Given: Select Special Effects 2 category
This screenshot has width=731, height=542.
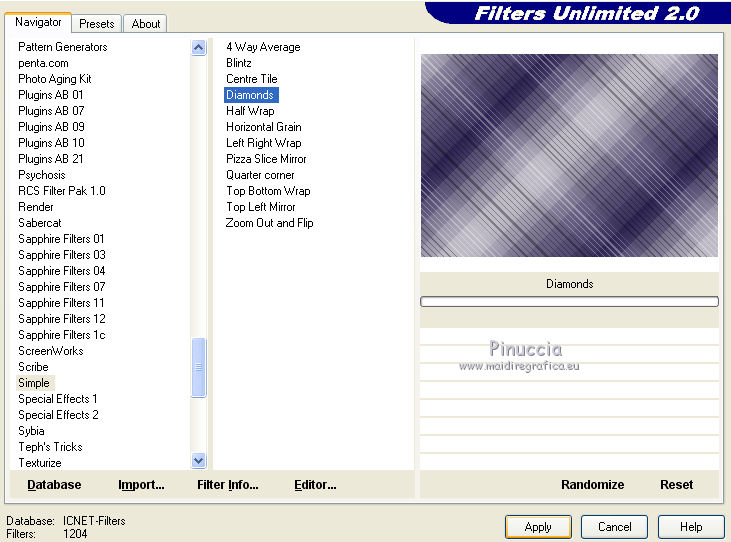Looking at the screenshot, I should click(58, 415).
